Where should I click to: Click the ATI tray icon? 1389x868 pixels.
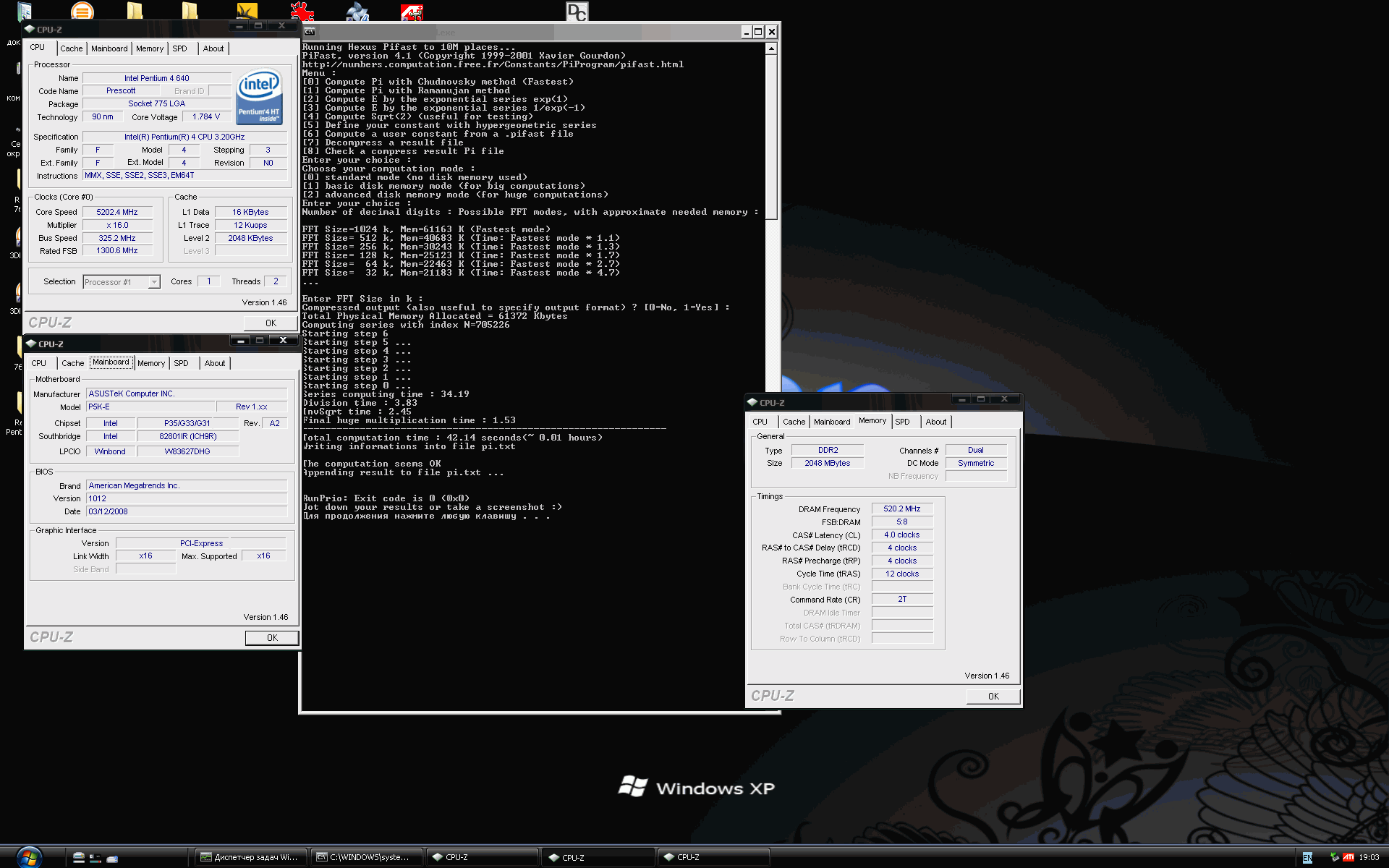tap(1348, 857)
